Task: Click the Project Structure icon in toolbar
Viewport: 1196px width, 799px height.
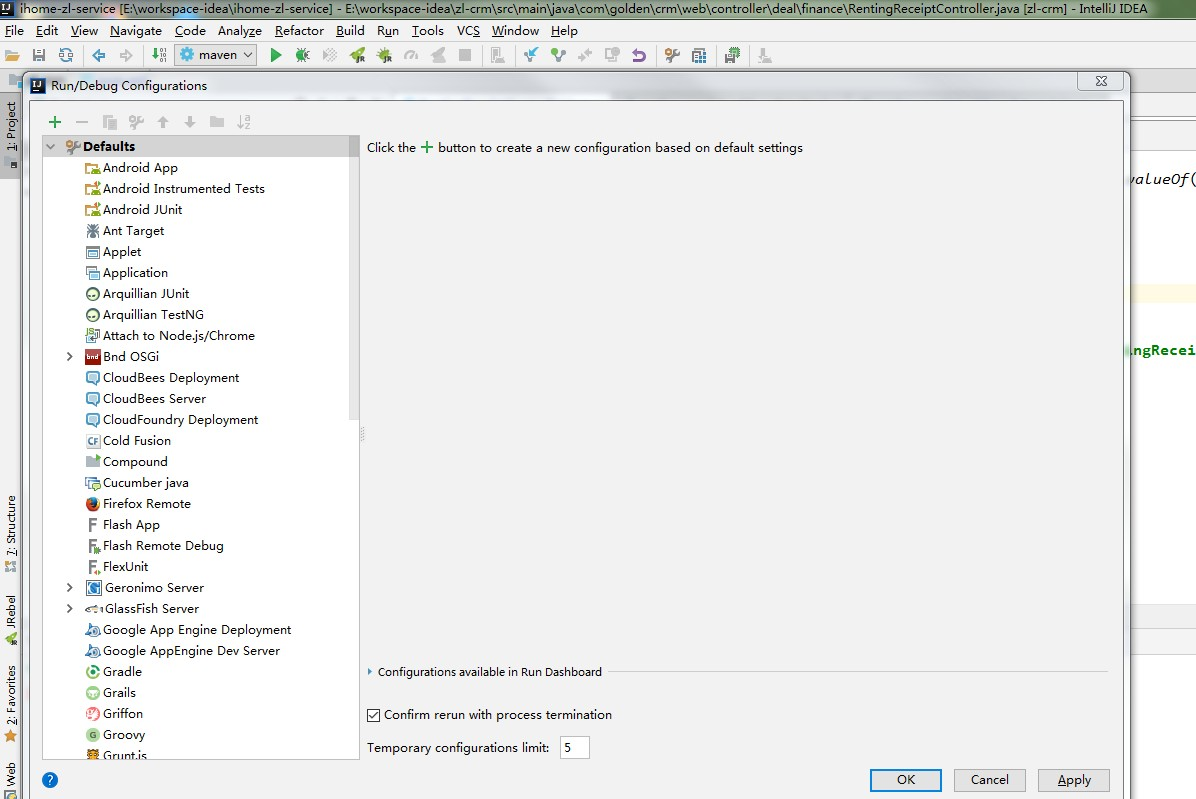Action: [699, 55]
